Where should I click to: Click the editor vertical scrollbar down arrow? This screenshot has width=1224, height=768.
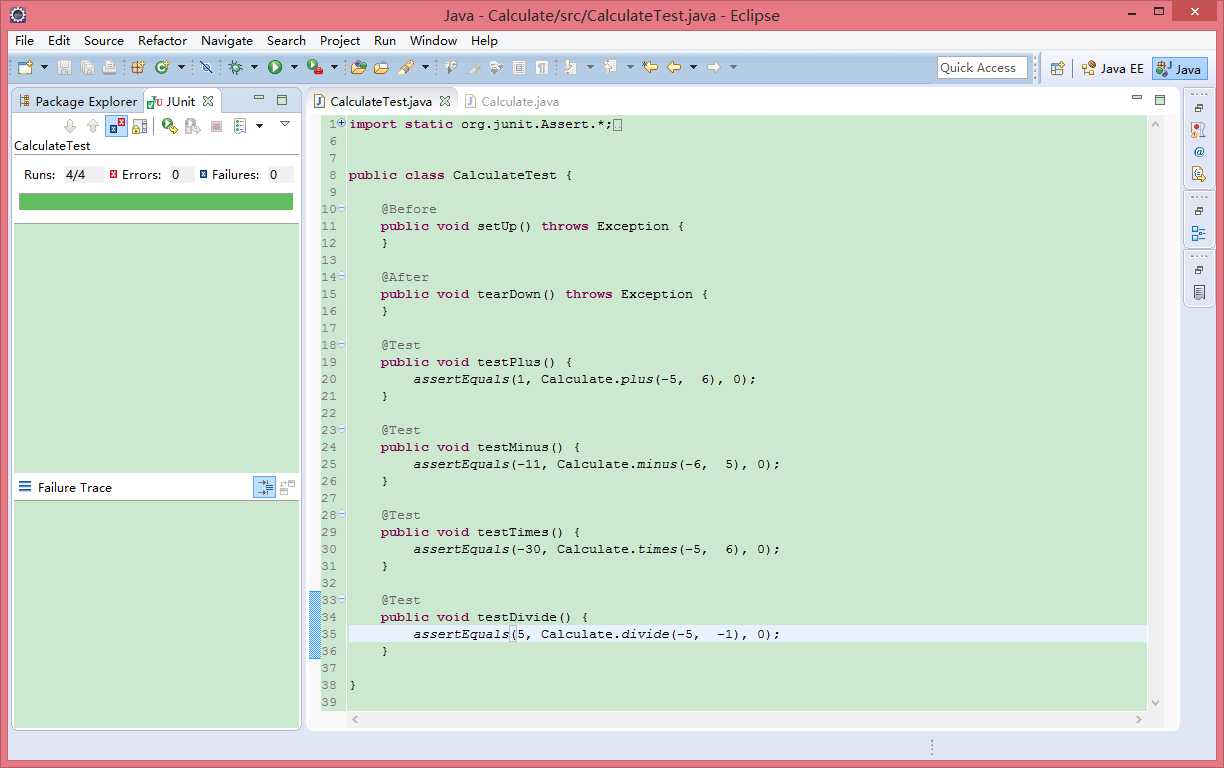(1156, 704)
